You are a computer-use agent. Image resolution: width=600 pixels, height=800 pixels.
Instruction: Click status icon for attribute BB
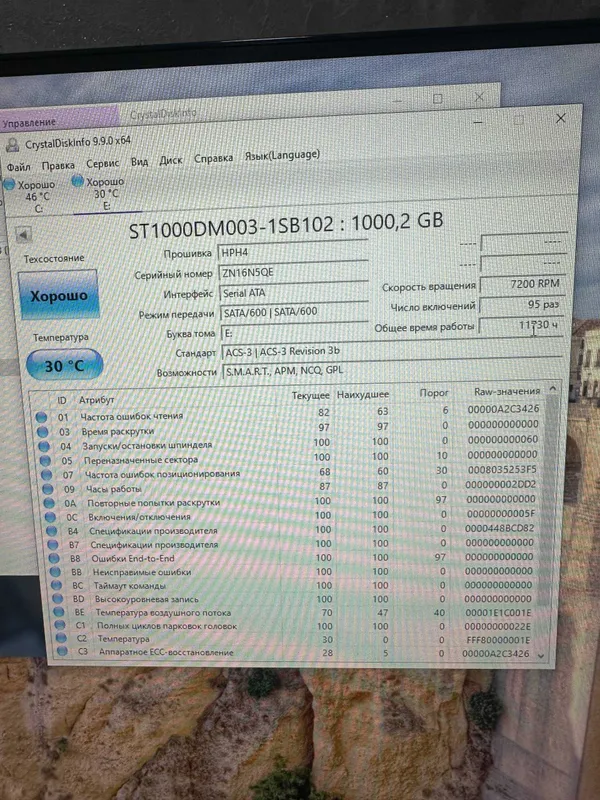click(56, 572)
